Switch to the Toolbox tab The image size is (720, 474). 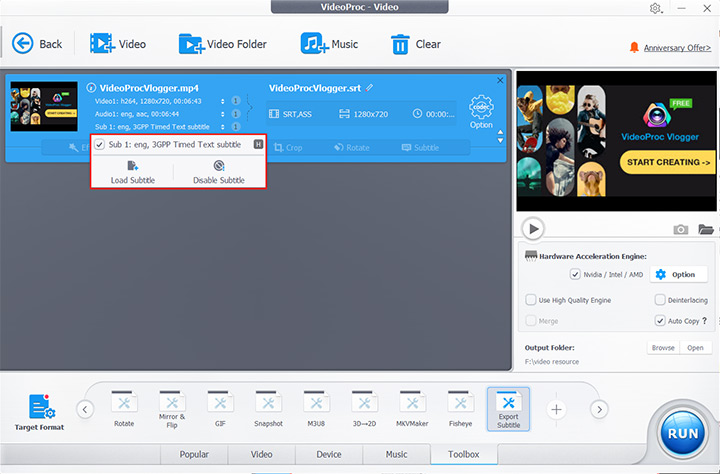coord(464,454)
